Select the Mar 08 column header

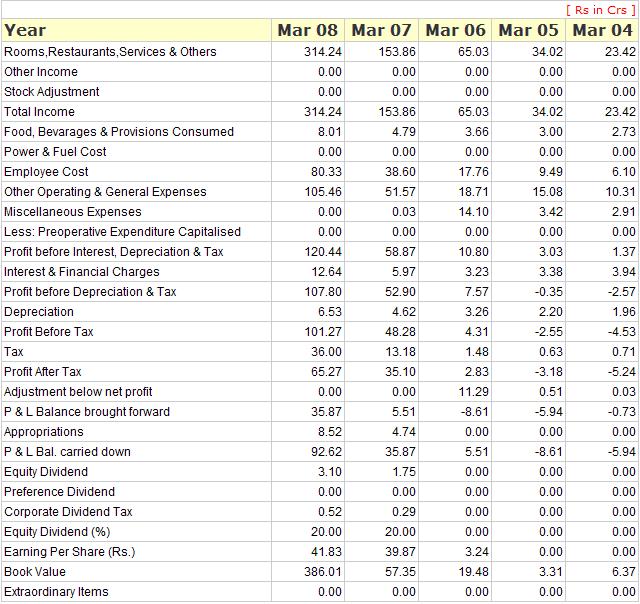tap(308, 30)
